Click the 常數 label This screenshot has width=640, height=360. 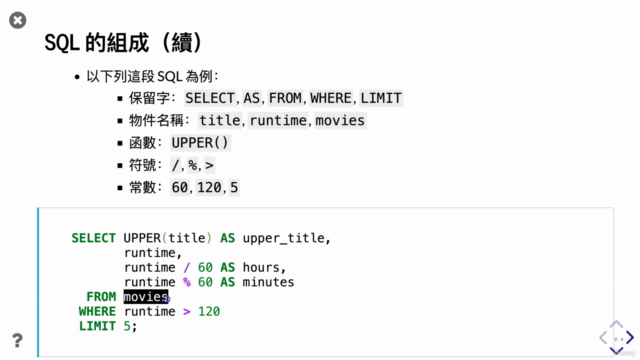click(142, 188)
